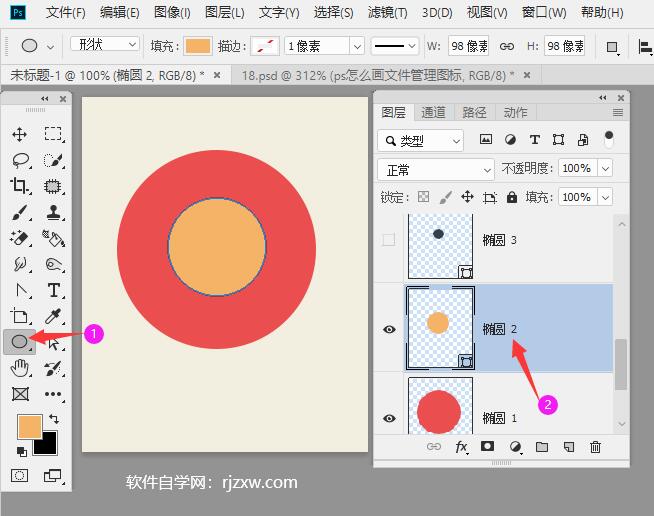Create a new layer group folder
Screen dimensions: 654x516
[542, 447]
